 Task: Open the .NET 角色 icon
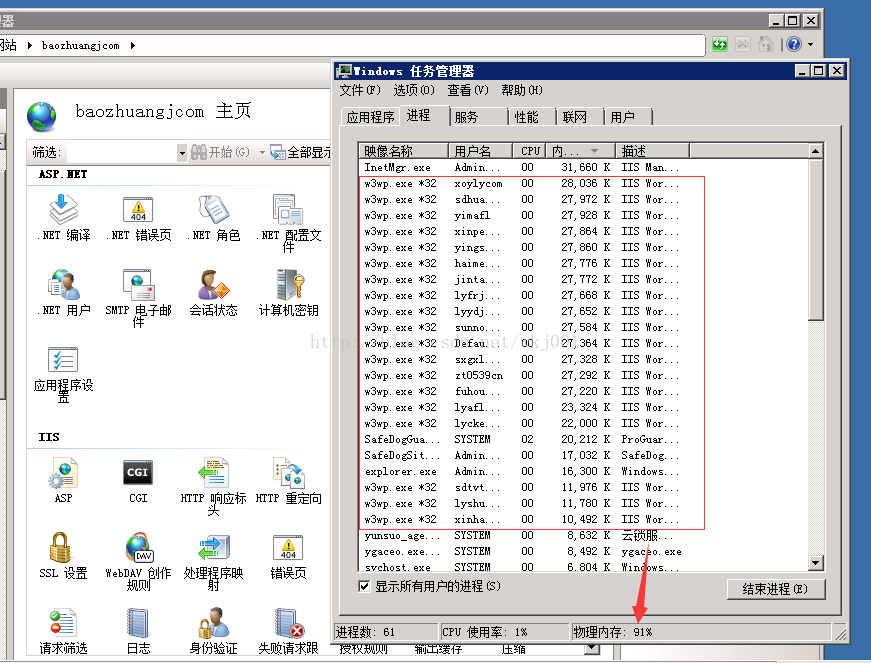(213, 210)
